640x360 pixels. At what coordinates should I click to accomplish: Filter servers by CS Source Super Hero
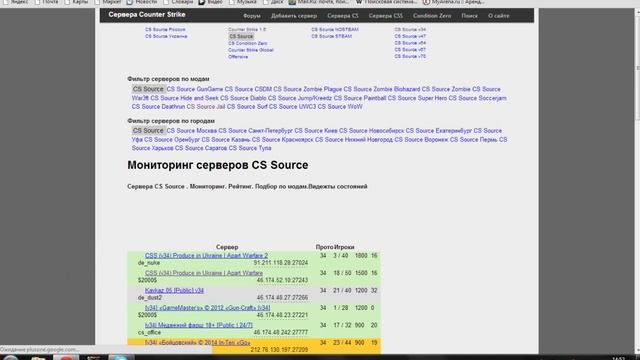[417, 98]
